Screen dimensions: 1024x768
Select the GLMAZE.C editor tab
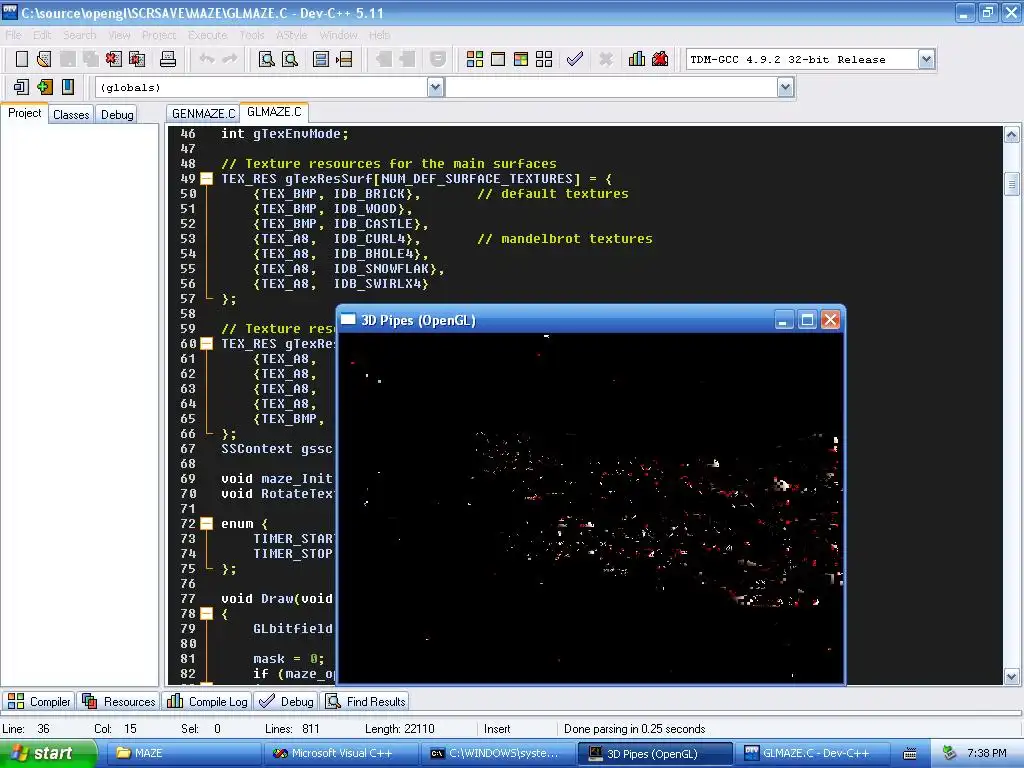pos(274,112)
